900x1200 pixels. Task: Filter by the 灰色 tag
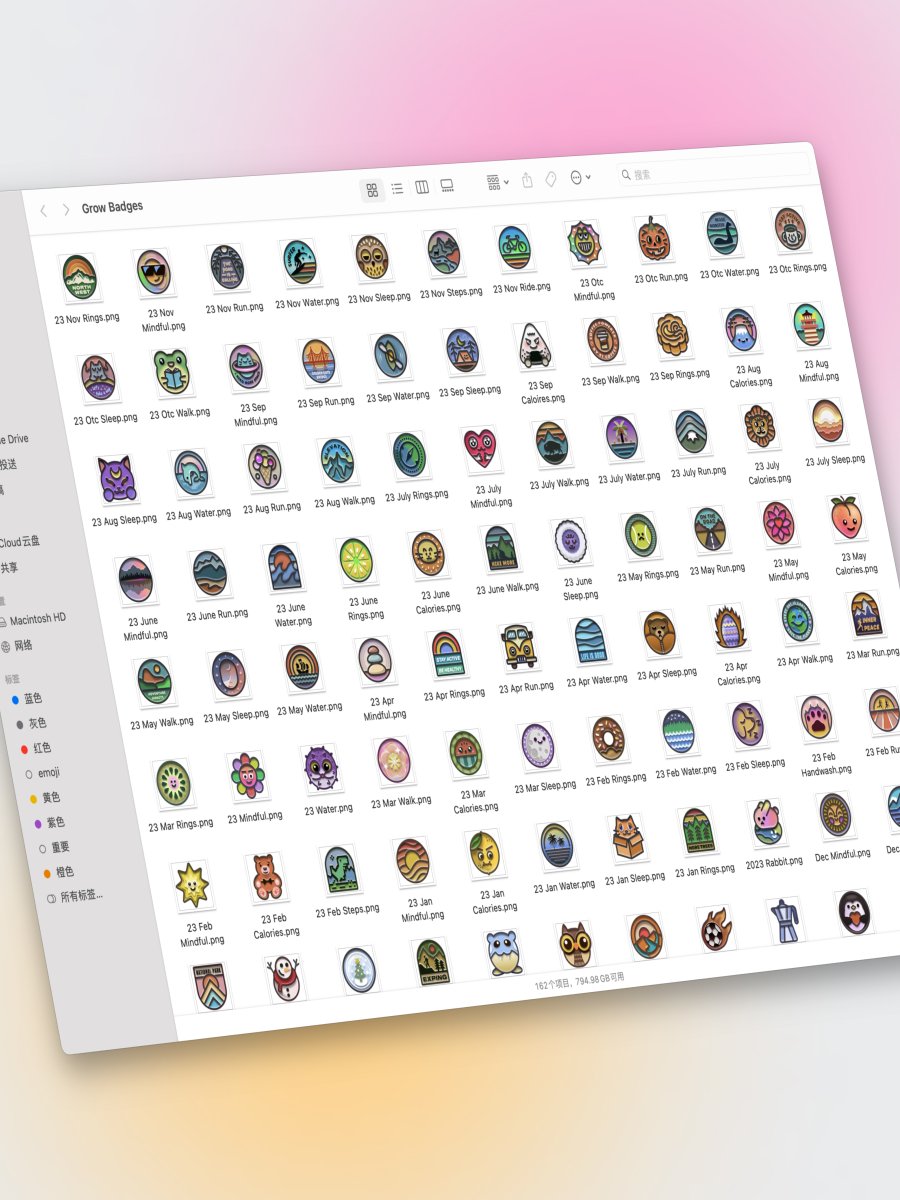[32, 723]
